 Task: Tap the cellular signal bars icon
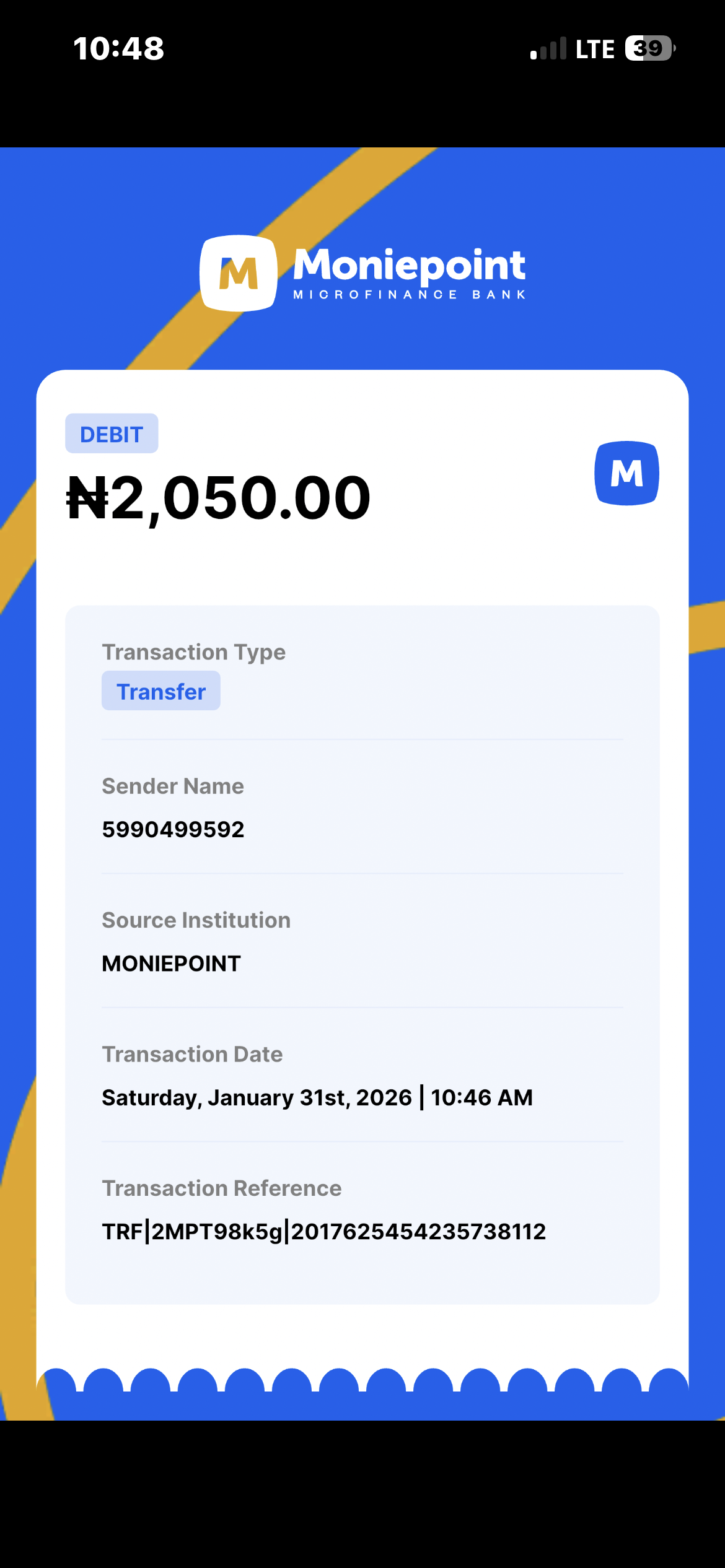coord(548,49)
